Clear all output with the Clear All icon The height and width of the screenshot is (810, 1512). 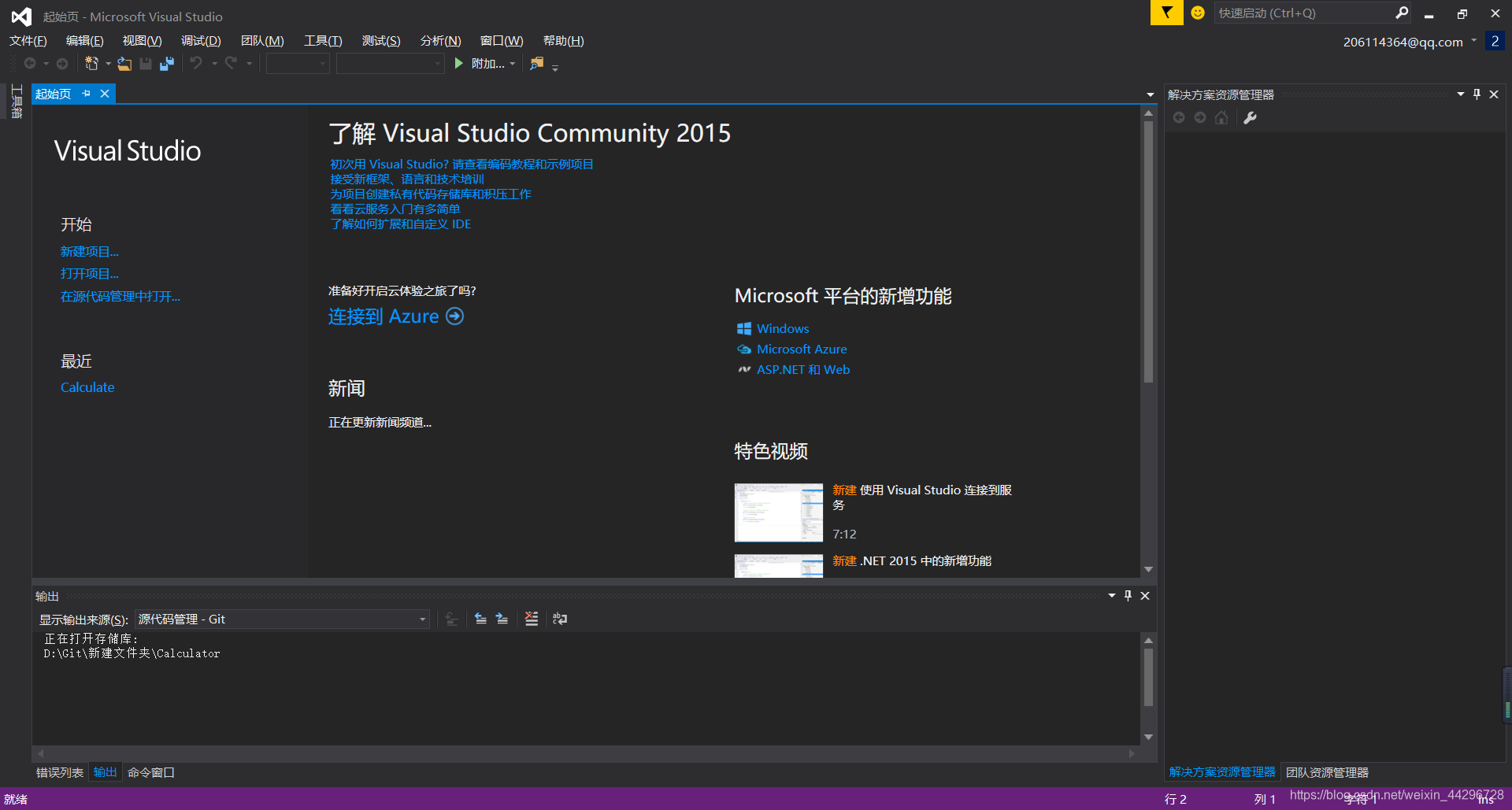click(x=532, y=619)
